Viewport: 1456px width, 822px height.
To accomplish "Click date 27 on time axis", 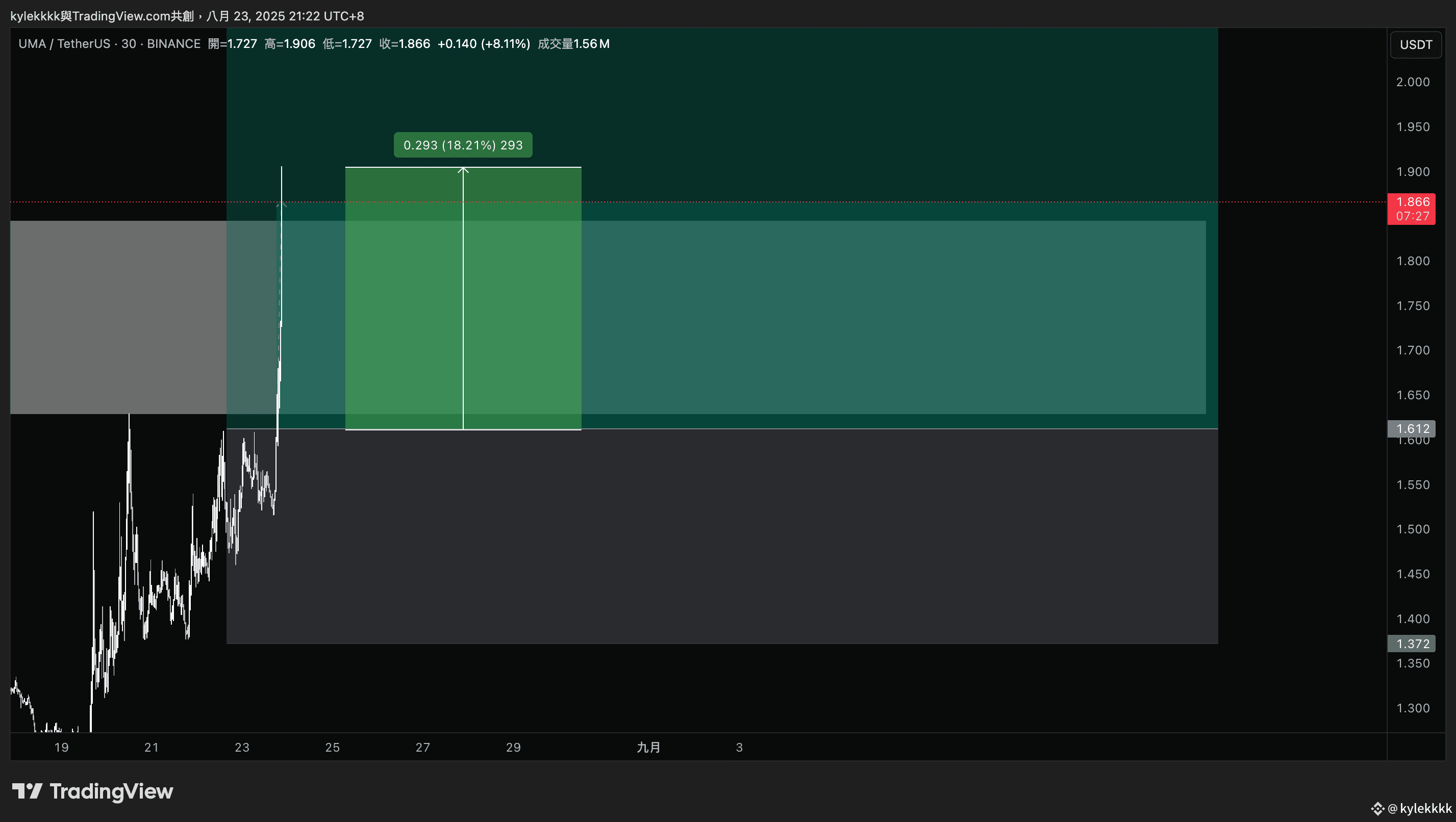I will pyautogui.click(x=423, y=748).
